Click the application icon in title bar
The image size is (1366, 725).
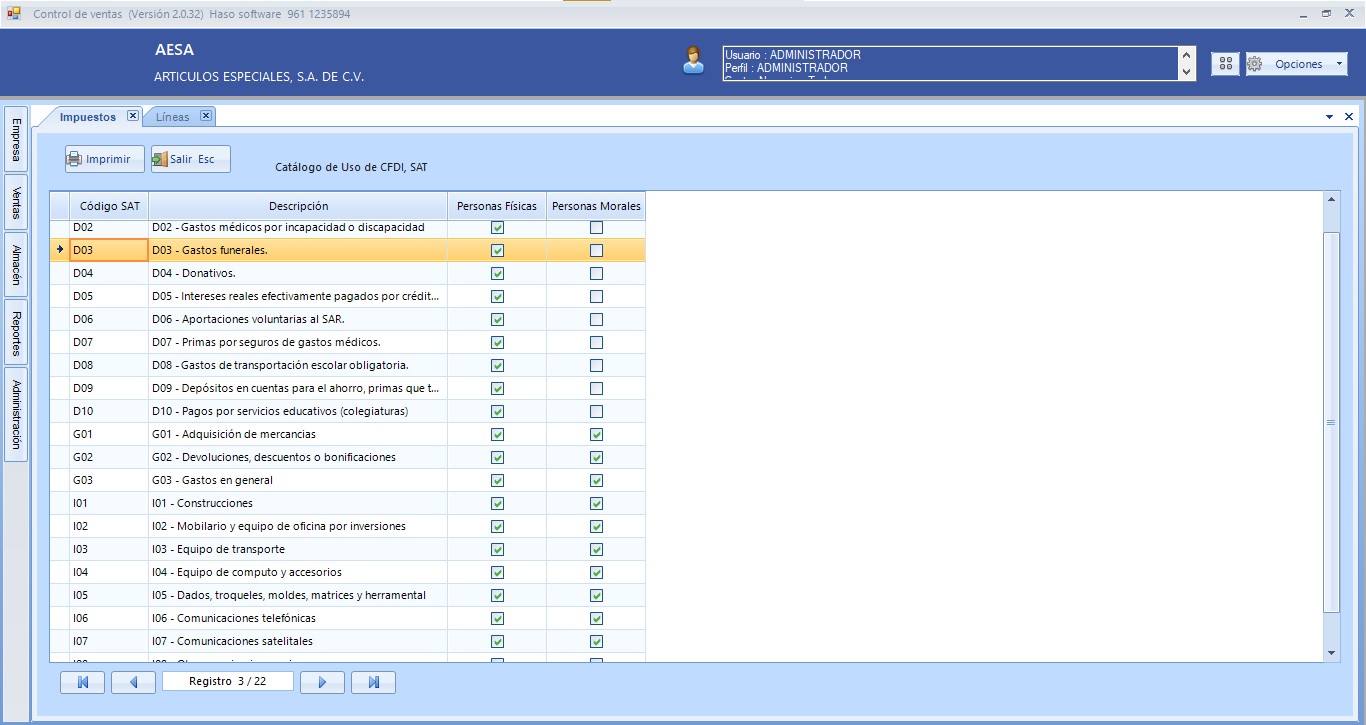coord(14,13)
